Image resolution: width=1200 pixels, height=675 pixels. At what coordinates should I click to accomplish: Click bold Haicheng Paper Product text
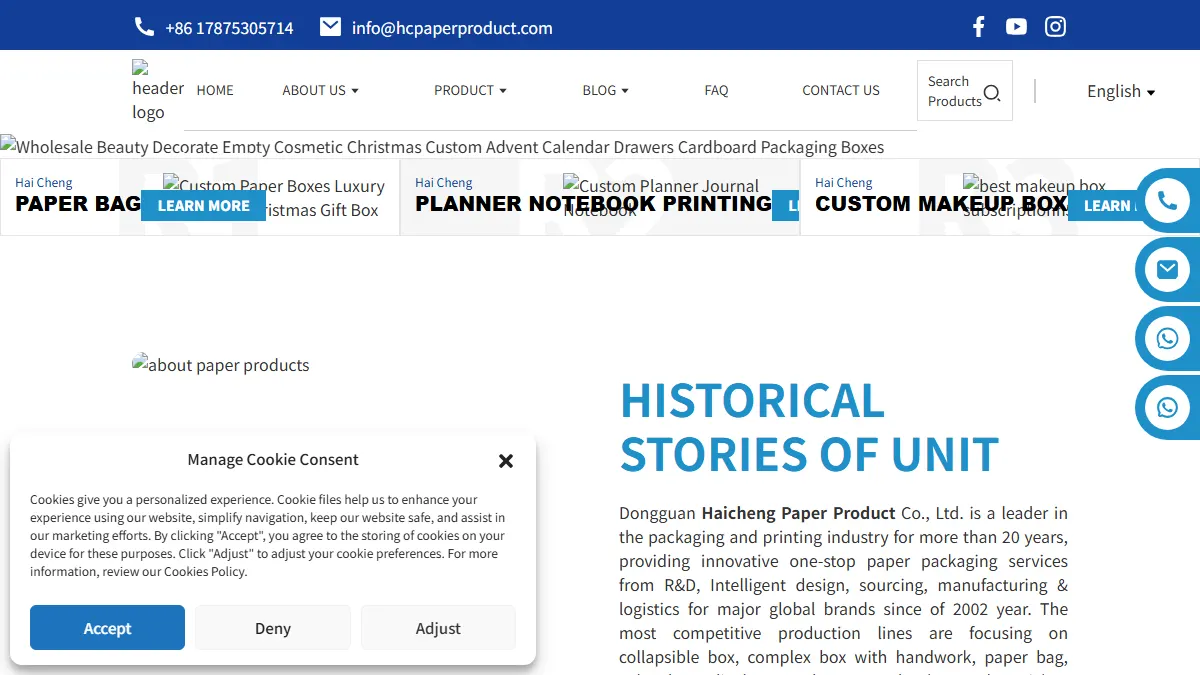799,513
